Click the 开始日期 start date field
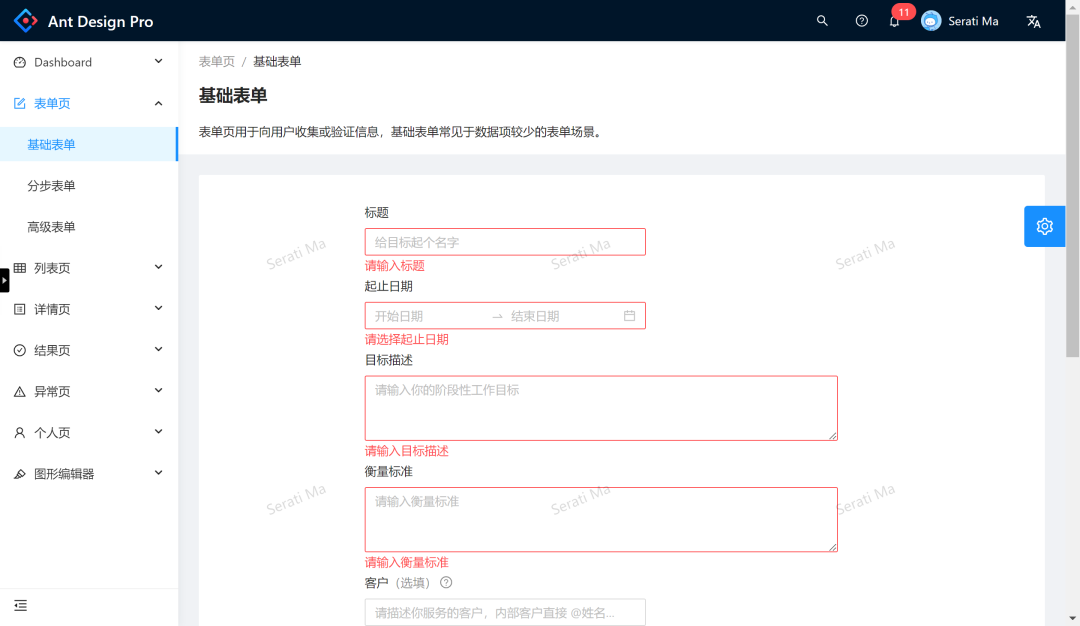 coord(428,316)
